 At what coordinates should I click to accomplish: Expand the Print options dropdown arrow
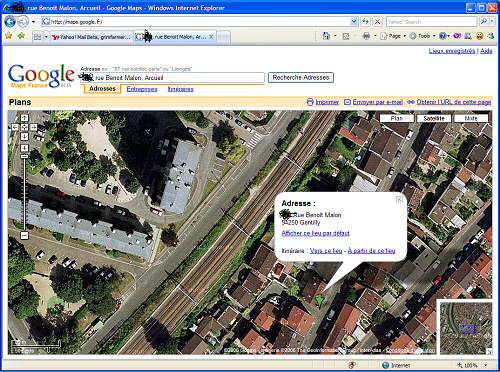(x=375, y=36)
